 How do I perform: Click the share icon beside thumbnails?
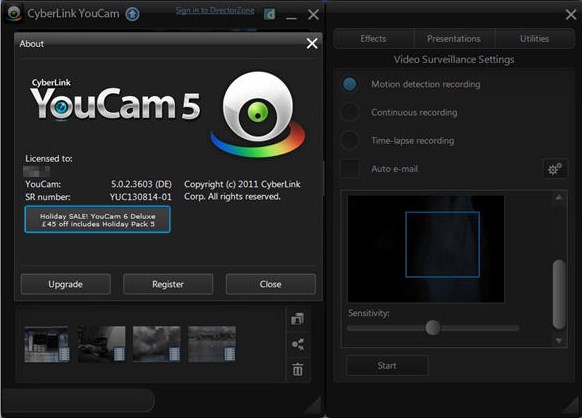pyautogui.click(x=298, y=344)
